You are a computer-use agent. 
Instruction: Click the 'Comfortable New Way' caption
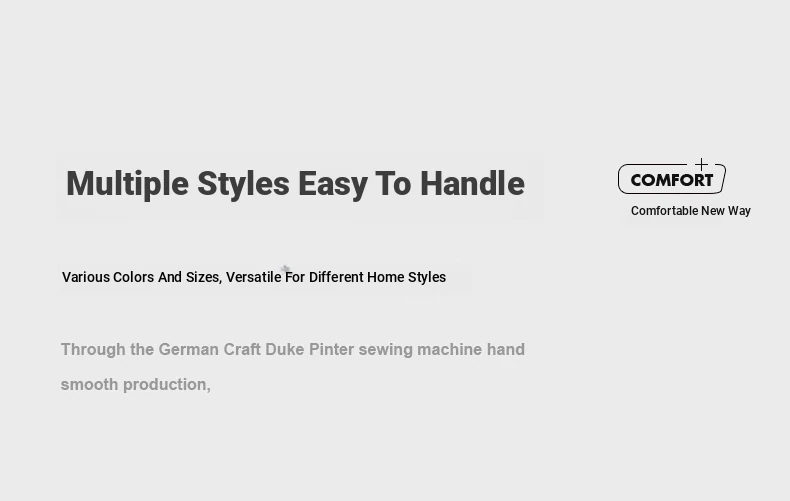coord(691,211)
